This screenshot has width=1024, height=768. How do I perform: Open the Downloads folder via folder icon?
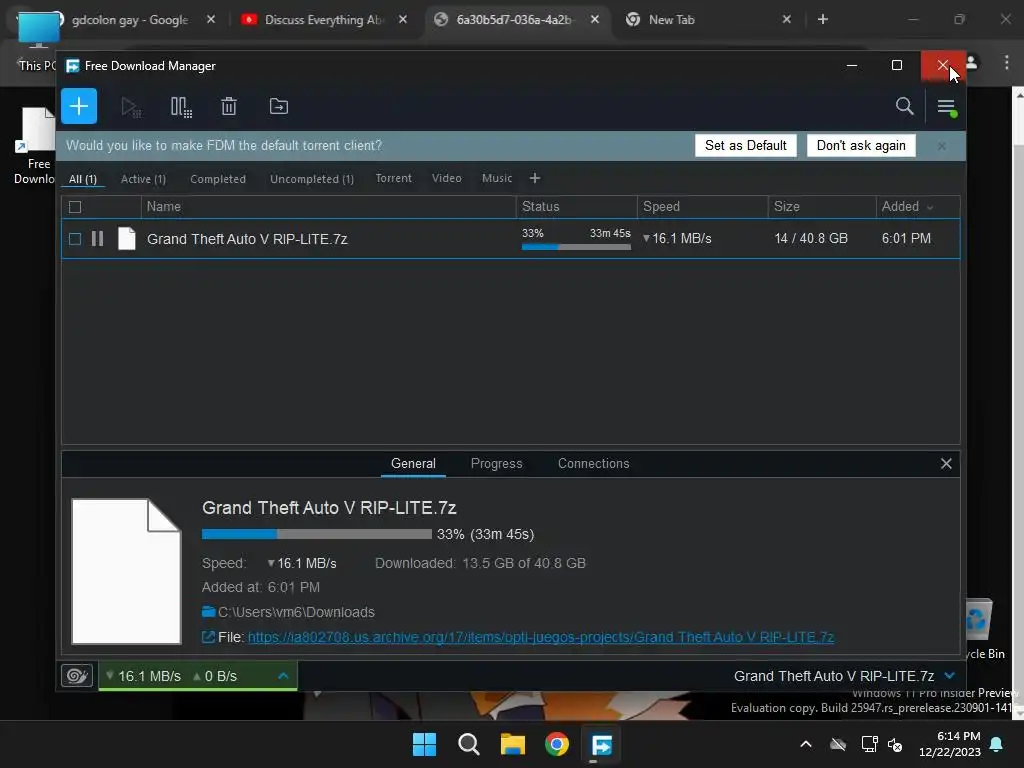point(208,612)
